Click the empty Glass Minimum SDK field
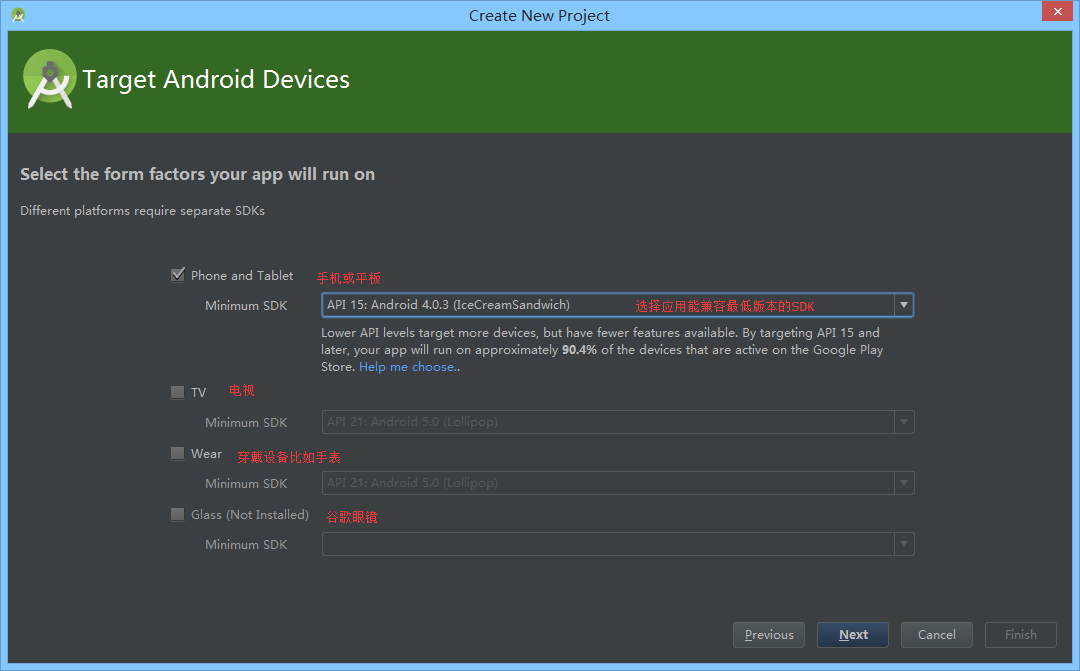The image size is (1080, 671). tap(600, 544)
